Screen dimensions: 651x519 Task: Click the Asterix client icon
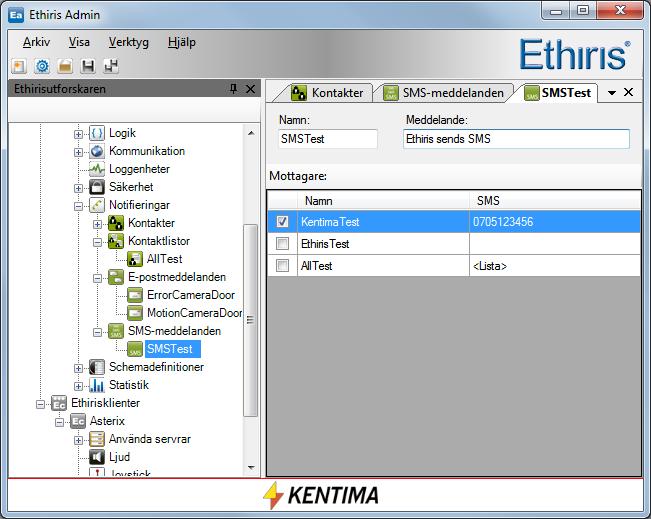pyautogui.click(x=78, y=421)
